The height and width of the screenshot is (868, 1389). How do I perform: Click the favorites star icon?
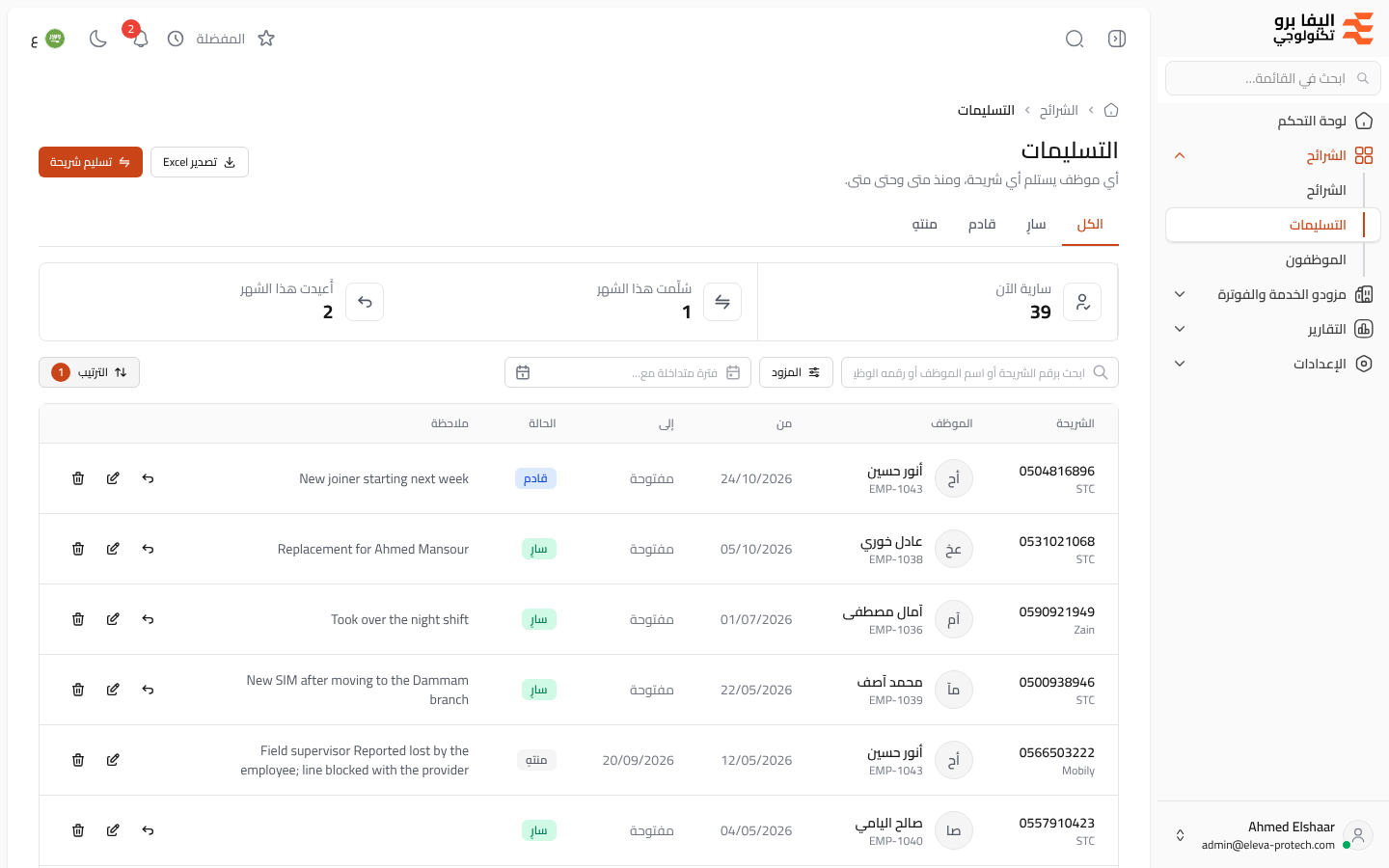click(266, 39)
